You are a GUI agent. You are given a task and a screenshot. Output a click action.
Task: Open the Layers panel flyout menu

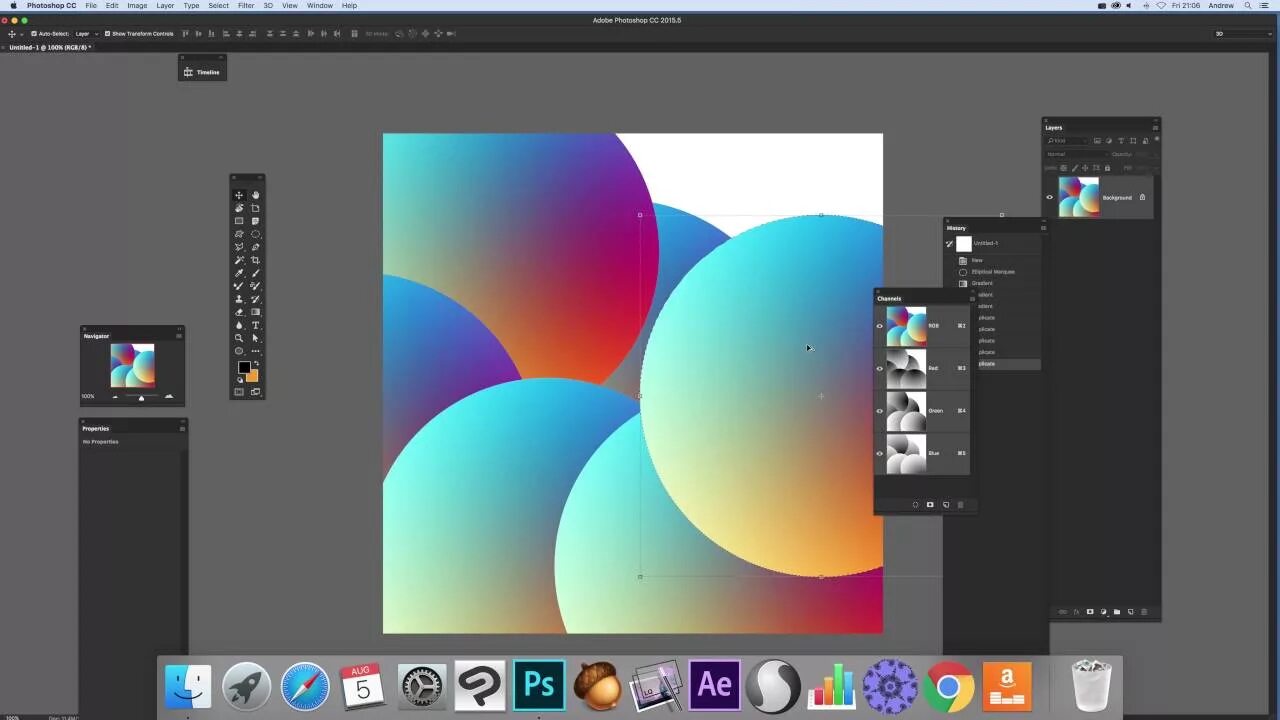pos(1155,128)
